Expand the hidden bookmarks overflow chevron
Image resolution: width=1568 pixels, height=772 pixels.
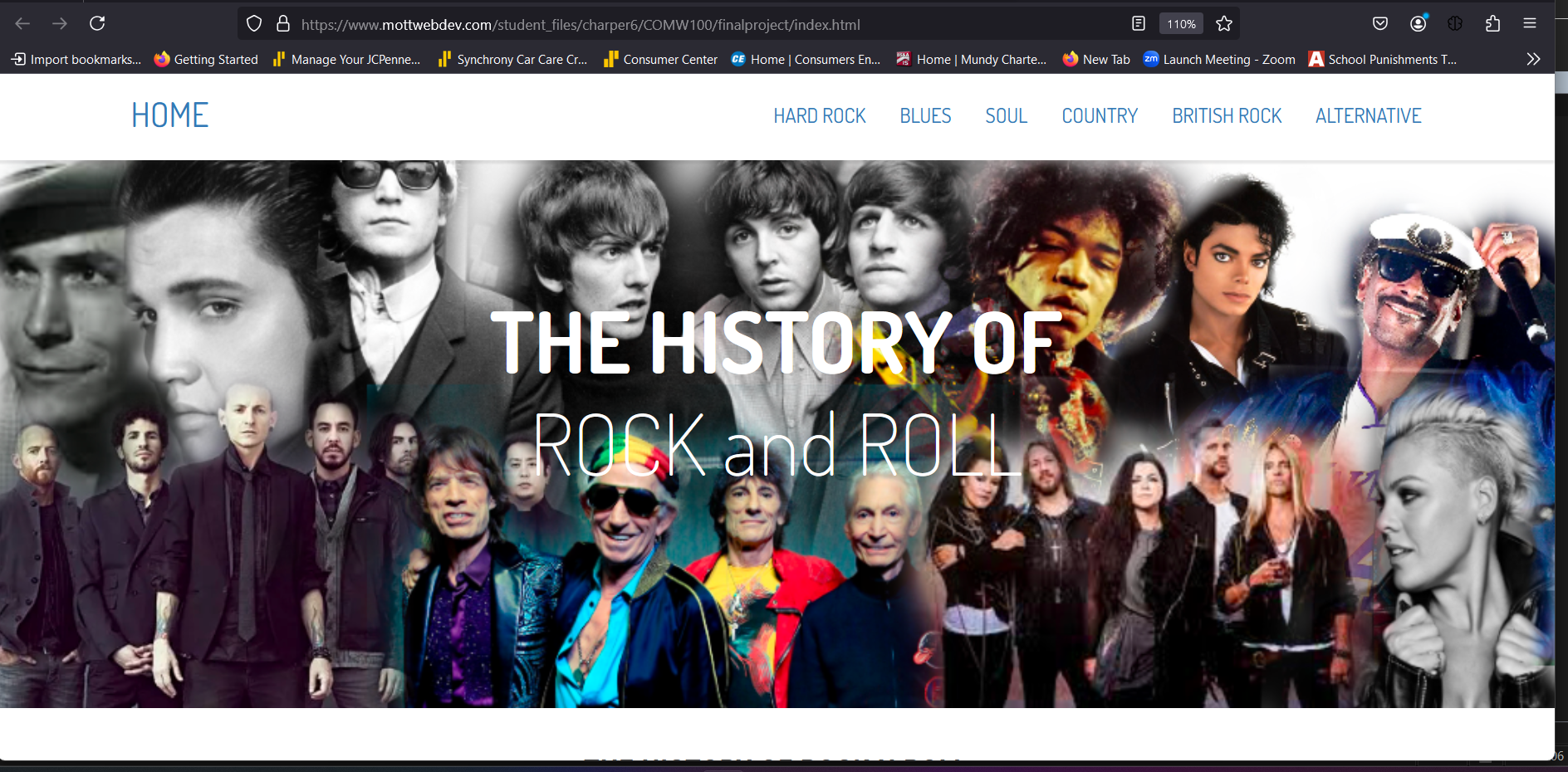(x=1533, y=59)
